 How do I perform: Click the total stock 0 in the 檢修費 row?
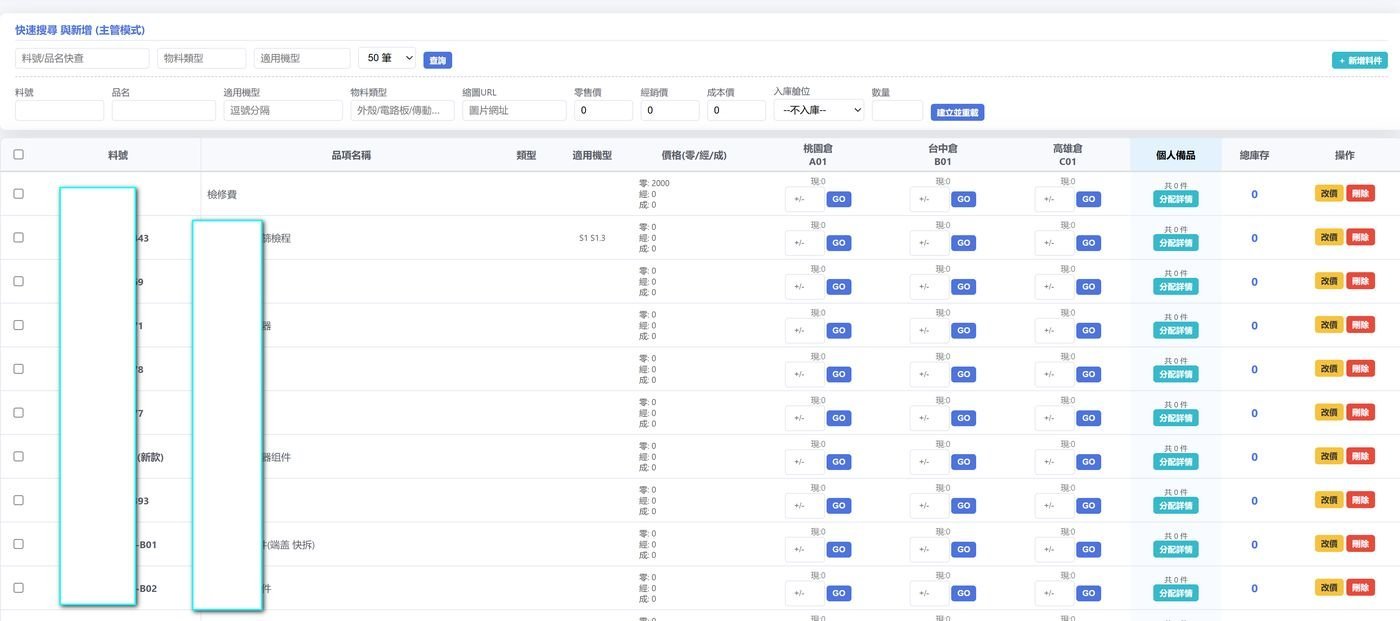pos(1254,194)
